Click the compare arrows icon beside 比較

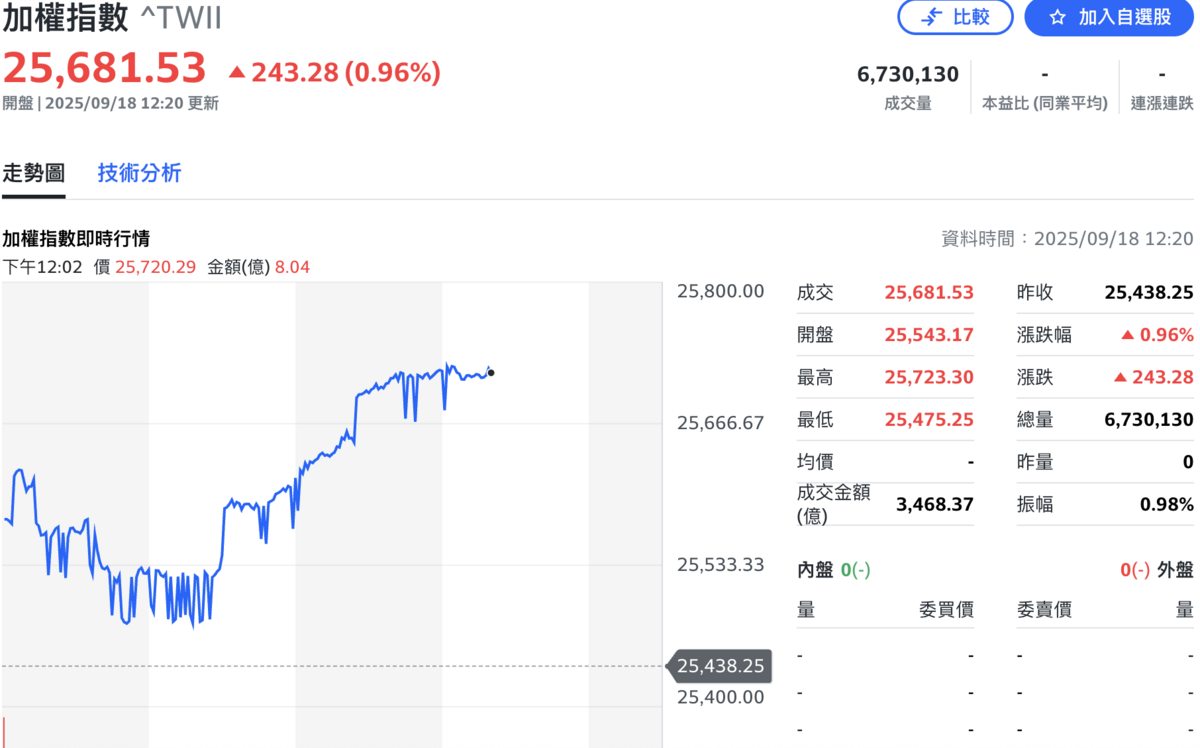pos(932,17)
